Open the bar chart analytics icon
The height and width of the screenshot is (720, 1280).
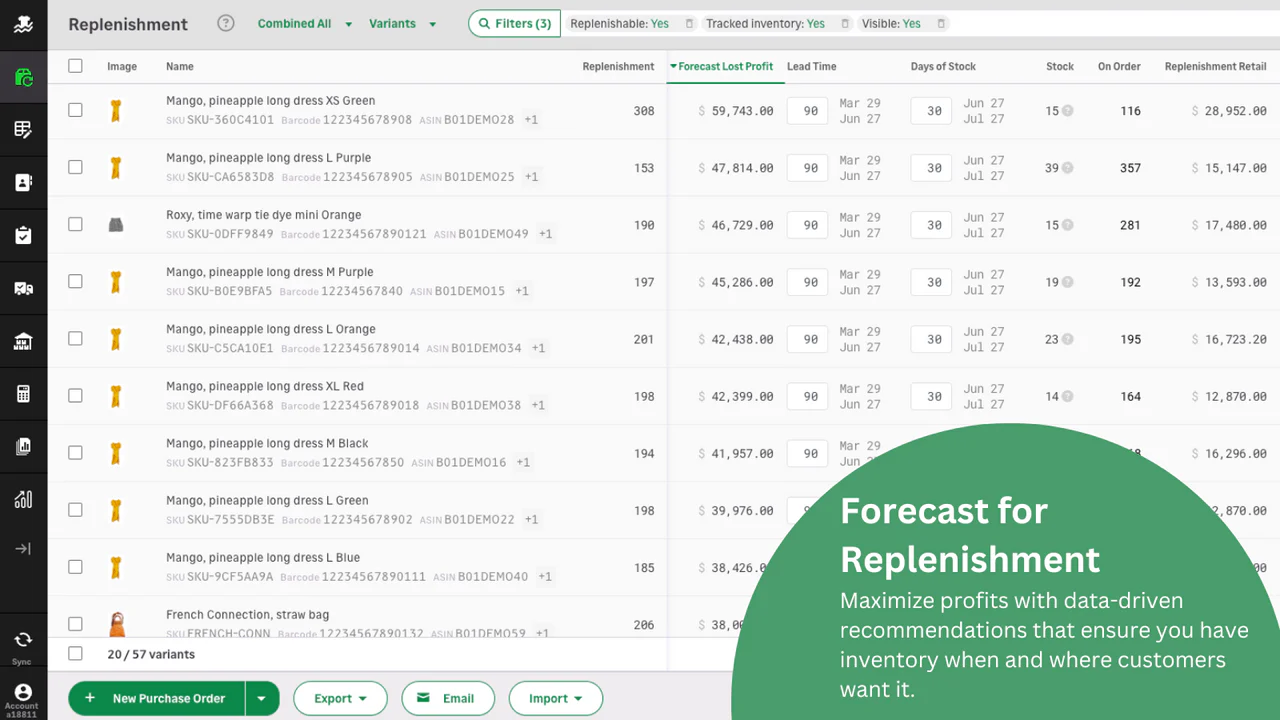[x=23, y=499]
